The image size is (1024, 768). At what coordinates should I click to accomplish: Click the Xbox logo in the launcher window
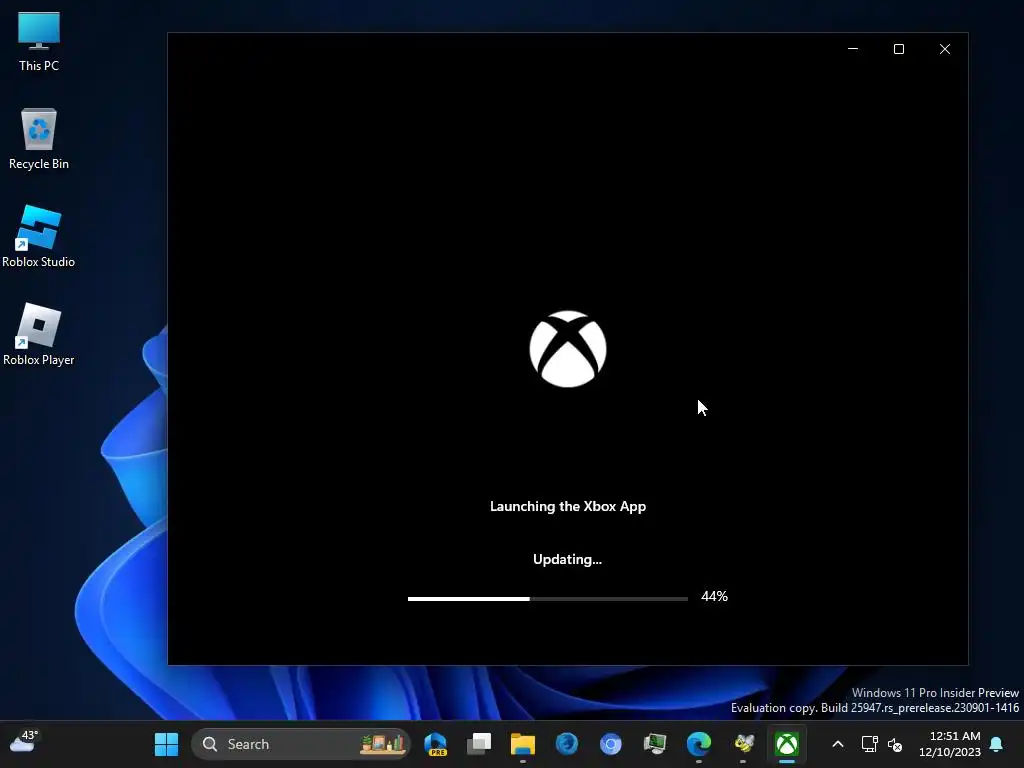click(x=568, y=349)
